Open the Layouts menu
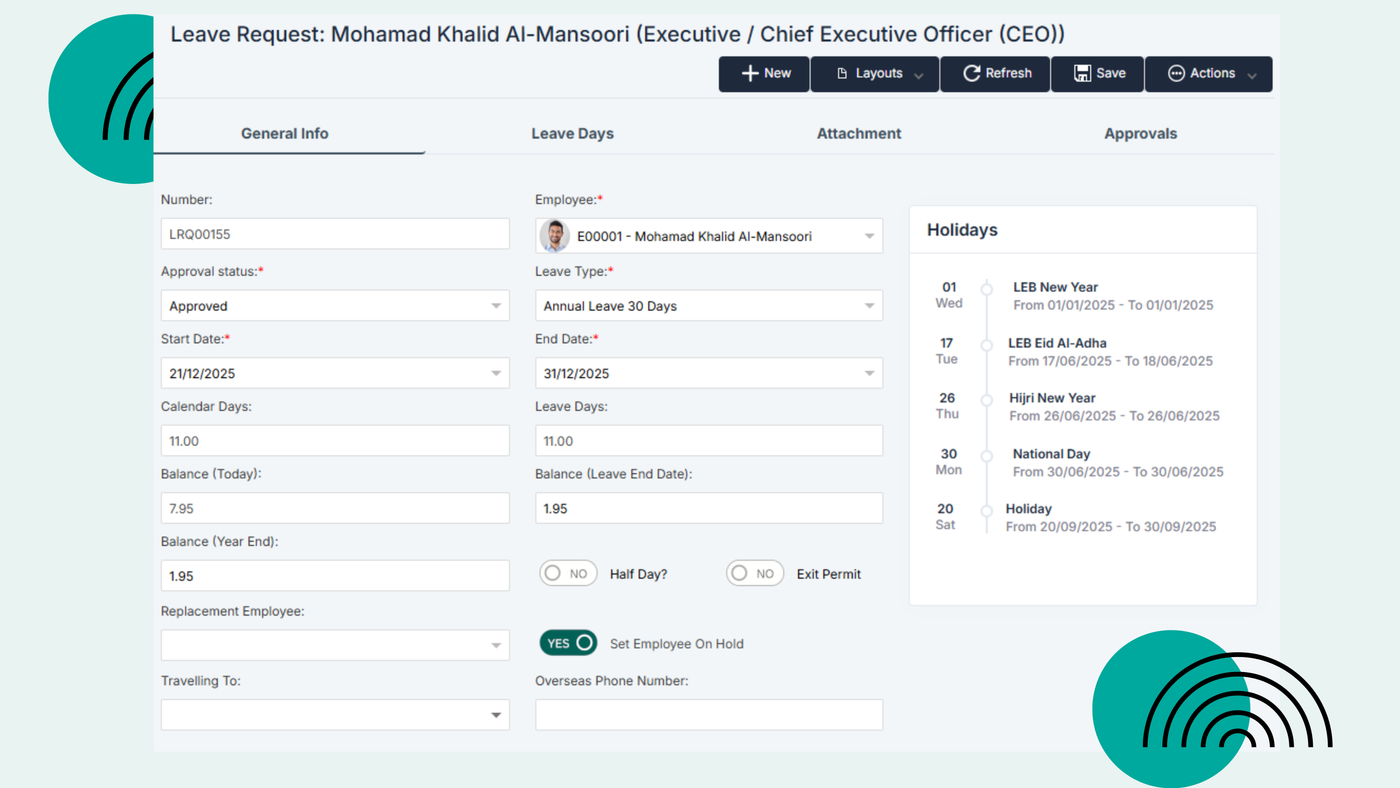 coord(875,73)
